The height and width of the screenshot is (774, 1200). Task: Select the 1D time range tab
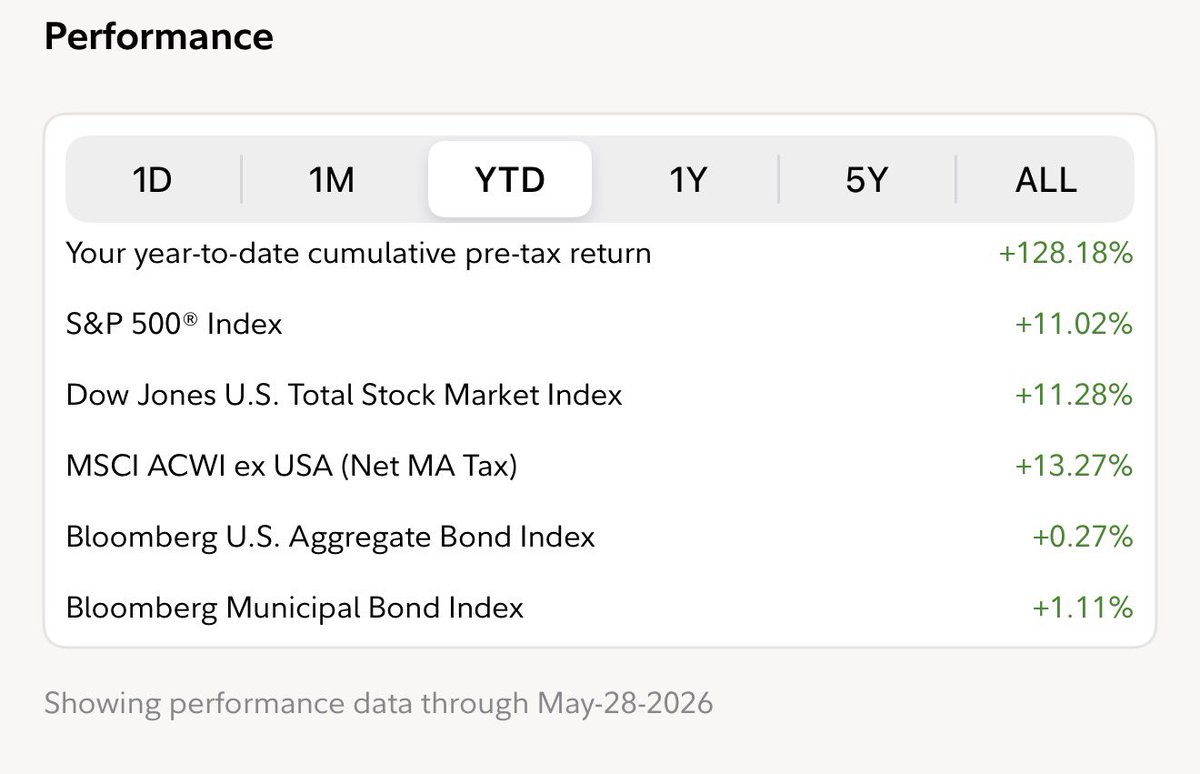(x=152, y=180)
